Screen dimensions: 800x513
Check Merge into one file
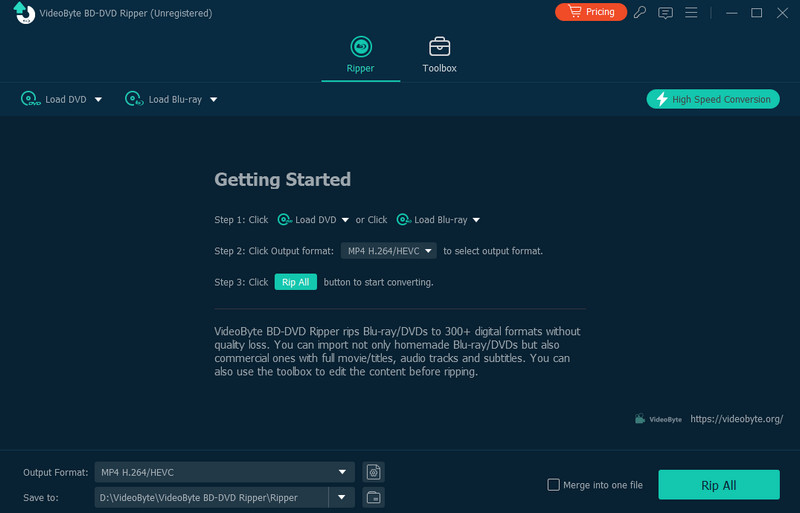554,485
